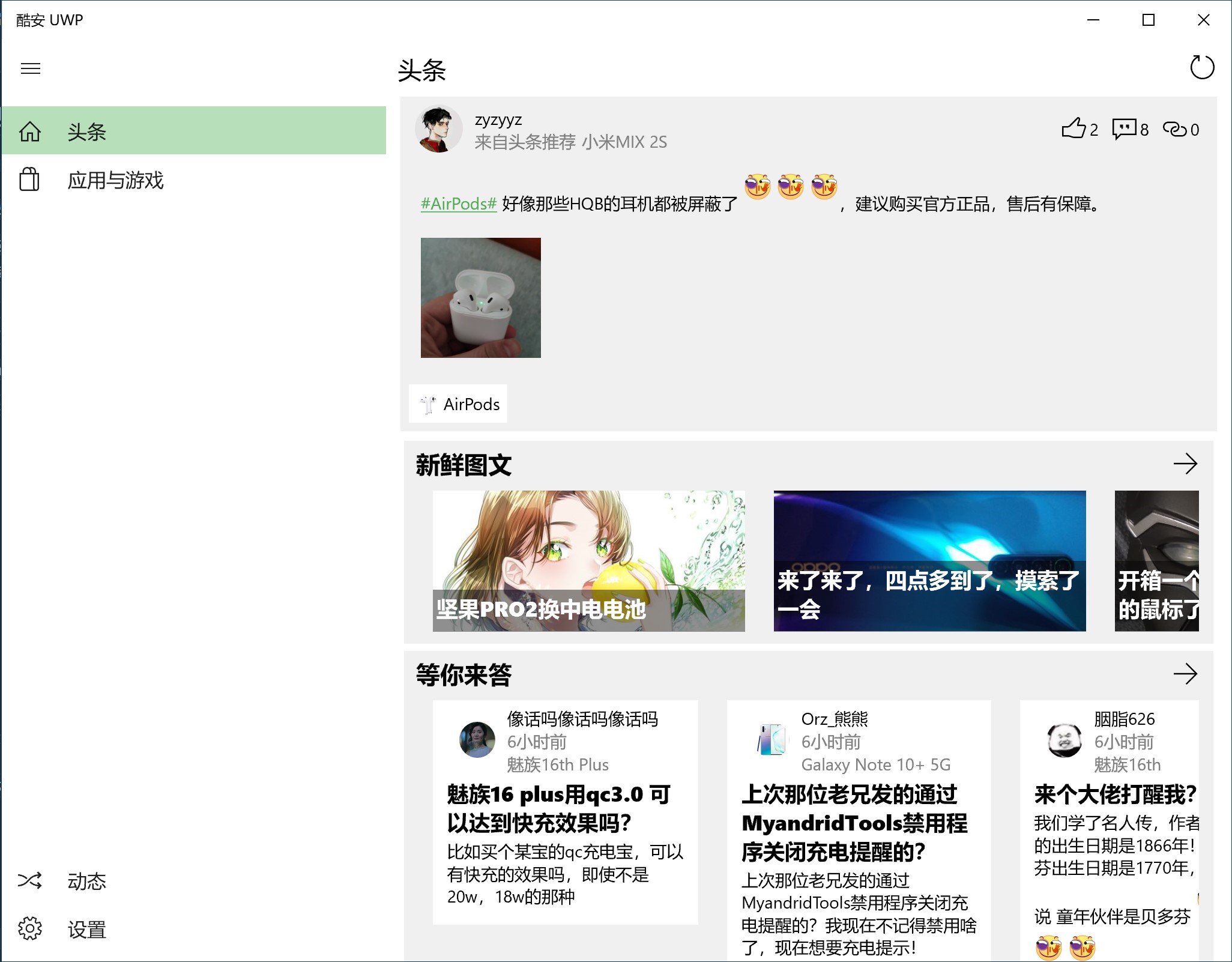Image resolution: width=1232 pixels, height=962 pixels.
Task: Click avatar of user 胭脂626
Action: [1064, 740]
